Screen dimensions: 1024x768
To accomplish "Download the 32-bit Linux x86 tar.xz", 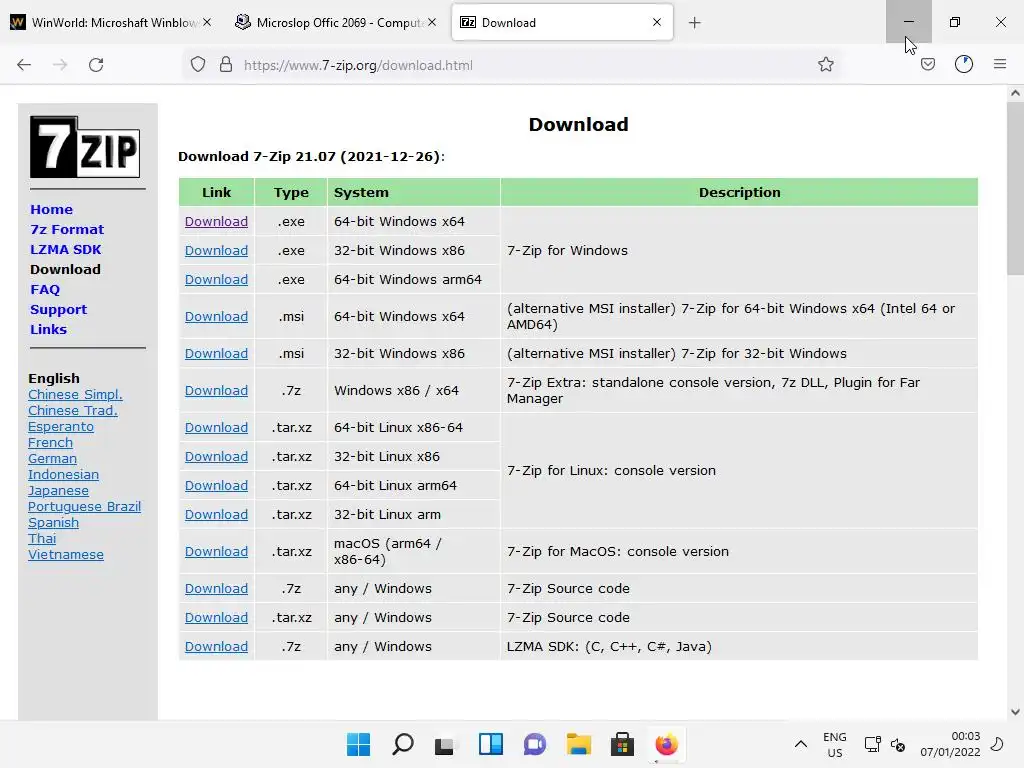I will point(216,456).
